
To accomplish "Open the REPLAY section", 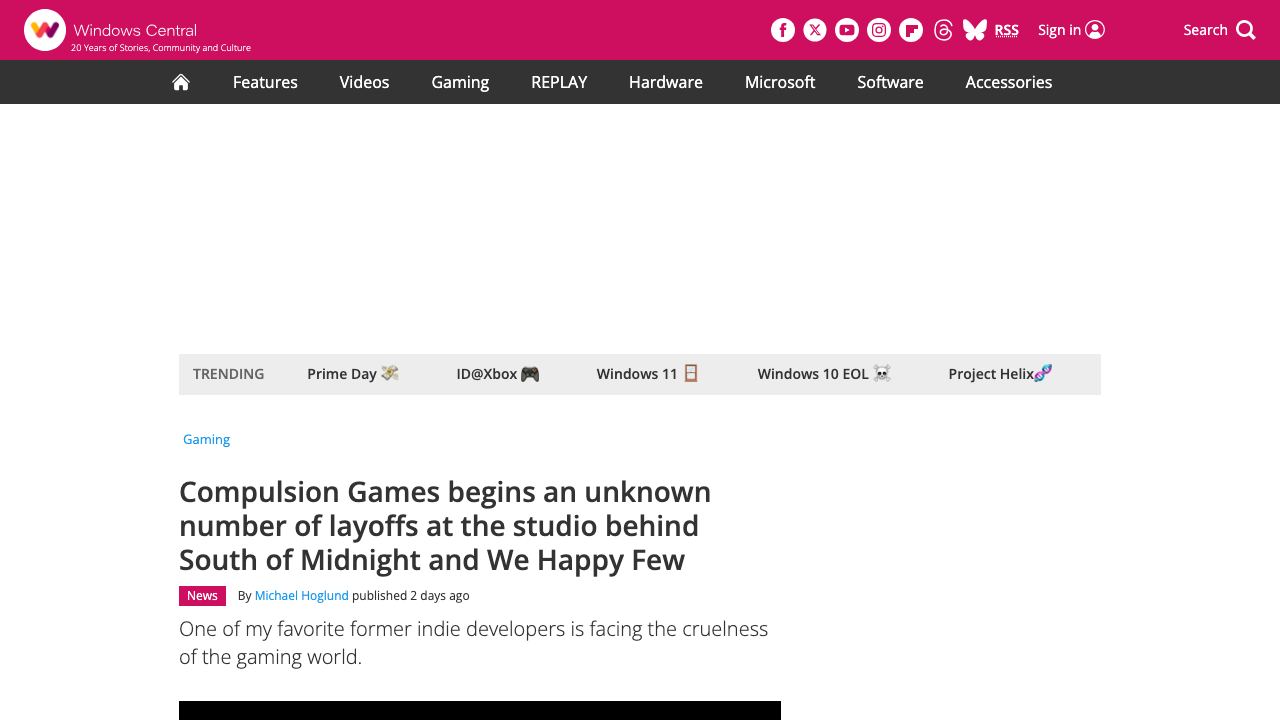I will (559, 82).
